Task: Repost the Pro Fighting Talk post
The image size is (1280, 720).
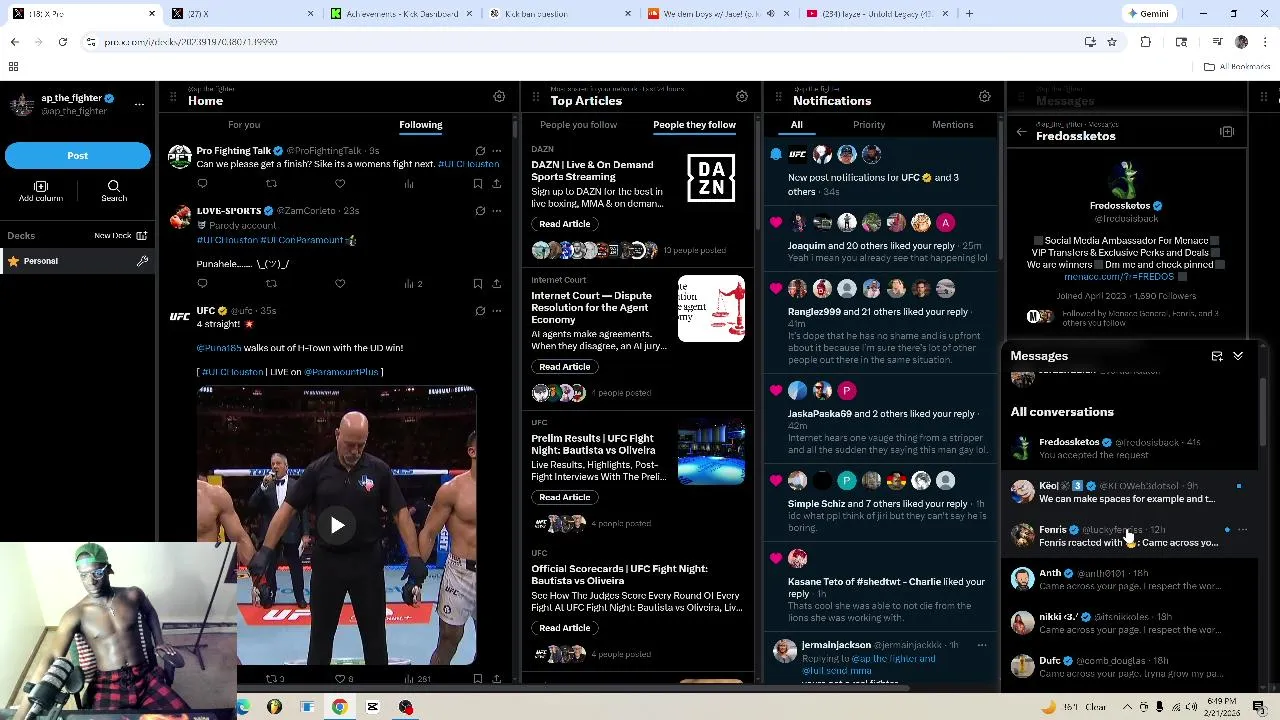Action: (x=271, y=184)
